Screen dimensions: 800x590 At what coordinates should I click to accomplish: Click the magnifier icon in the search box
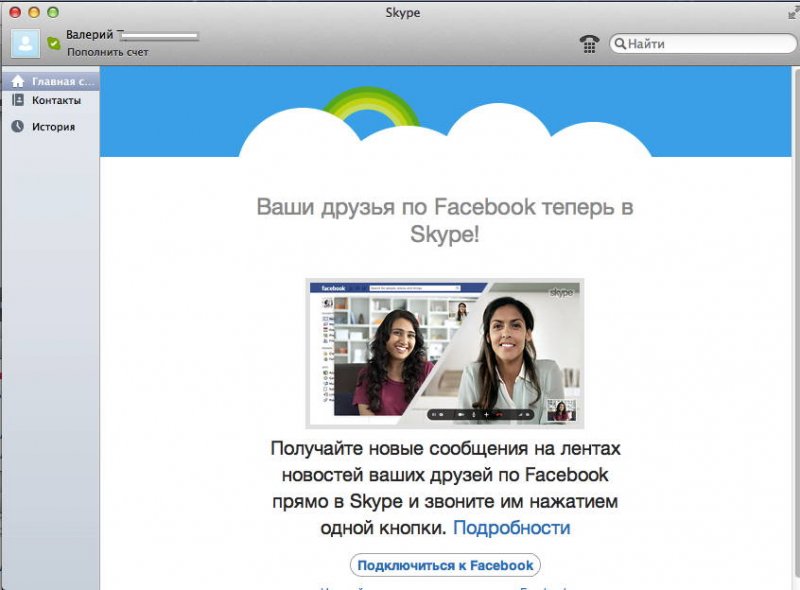(619, 44)
